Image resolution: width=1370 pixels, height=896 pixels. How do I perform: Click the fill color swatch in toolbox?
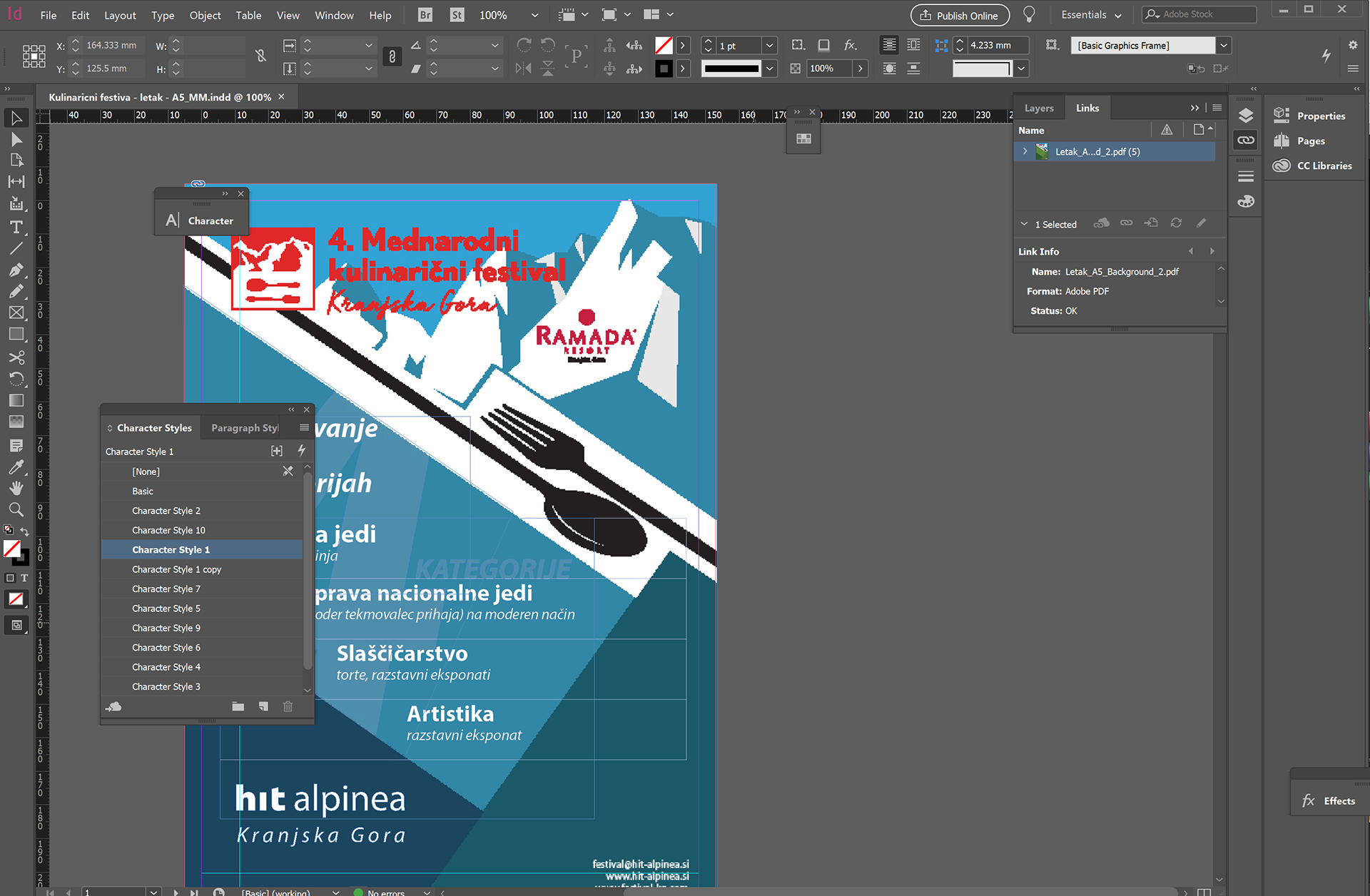tap(12, 548)
